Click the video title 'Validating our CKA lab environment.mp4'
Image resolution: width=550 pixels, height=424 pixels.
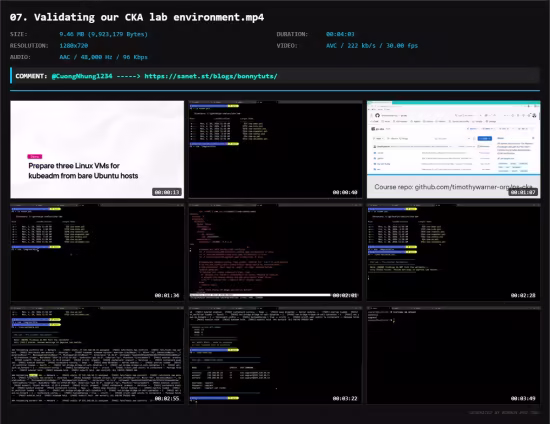click(137, 17)
